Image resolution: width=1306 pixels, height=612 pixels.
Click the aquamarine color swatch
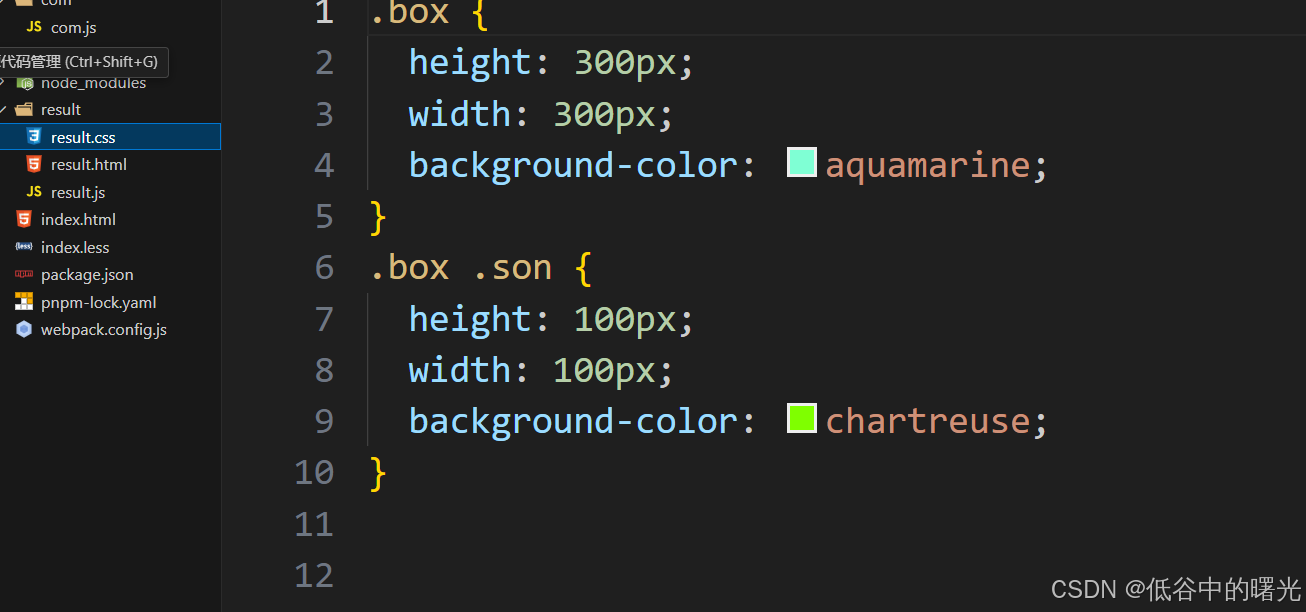tap(800, 161)
